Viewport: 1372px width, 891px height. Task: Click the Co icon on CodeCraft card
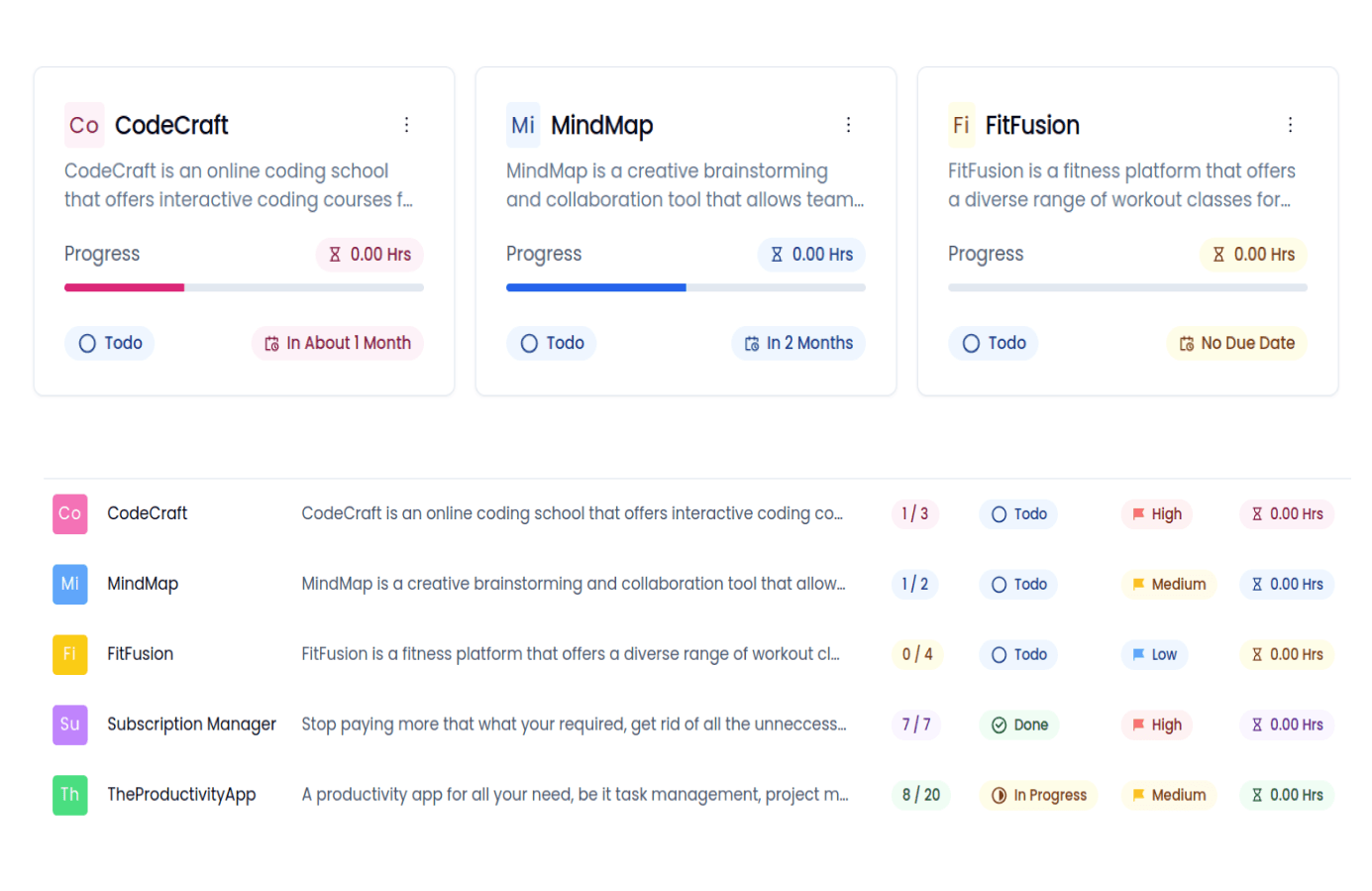(84, 125)
